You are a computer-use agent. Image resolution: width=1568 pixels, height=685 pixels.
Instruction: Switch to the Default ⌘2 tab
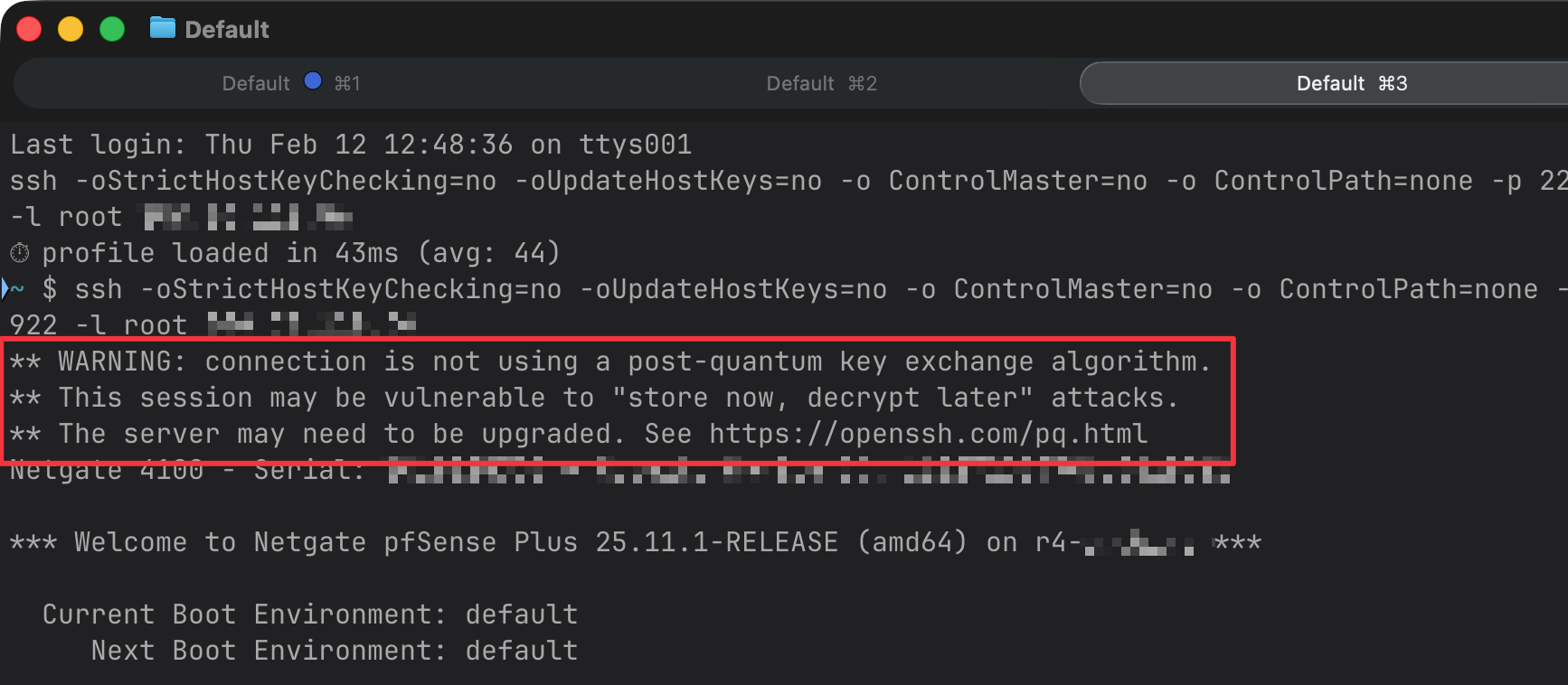point(821,83)
